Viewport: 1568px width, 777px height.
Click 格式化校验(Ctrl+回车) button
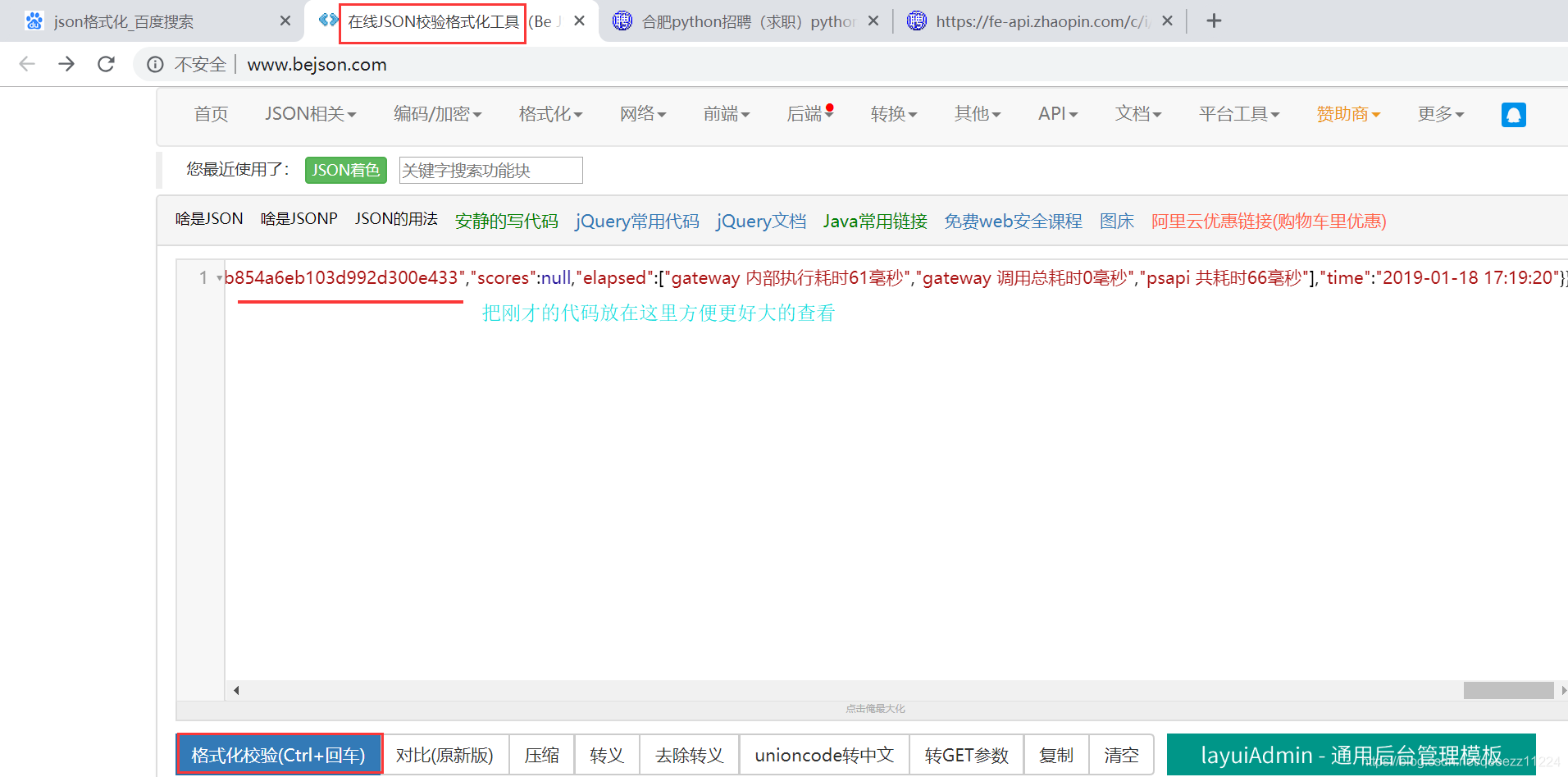point(279,755)
